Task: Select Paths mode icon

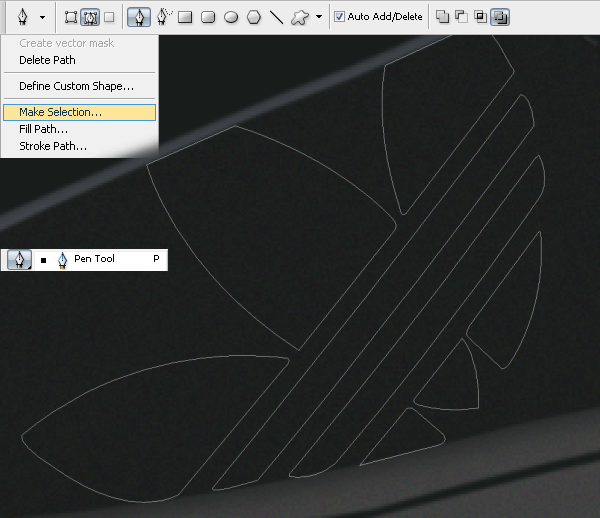Action: click(x=90, y=18)
